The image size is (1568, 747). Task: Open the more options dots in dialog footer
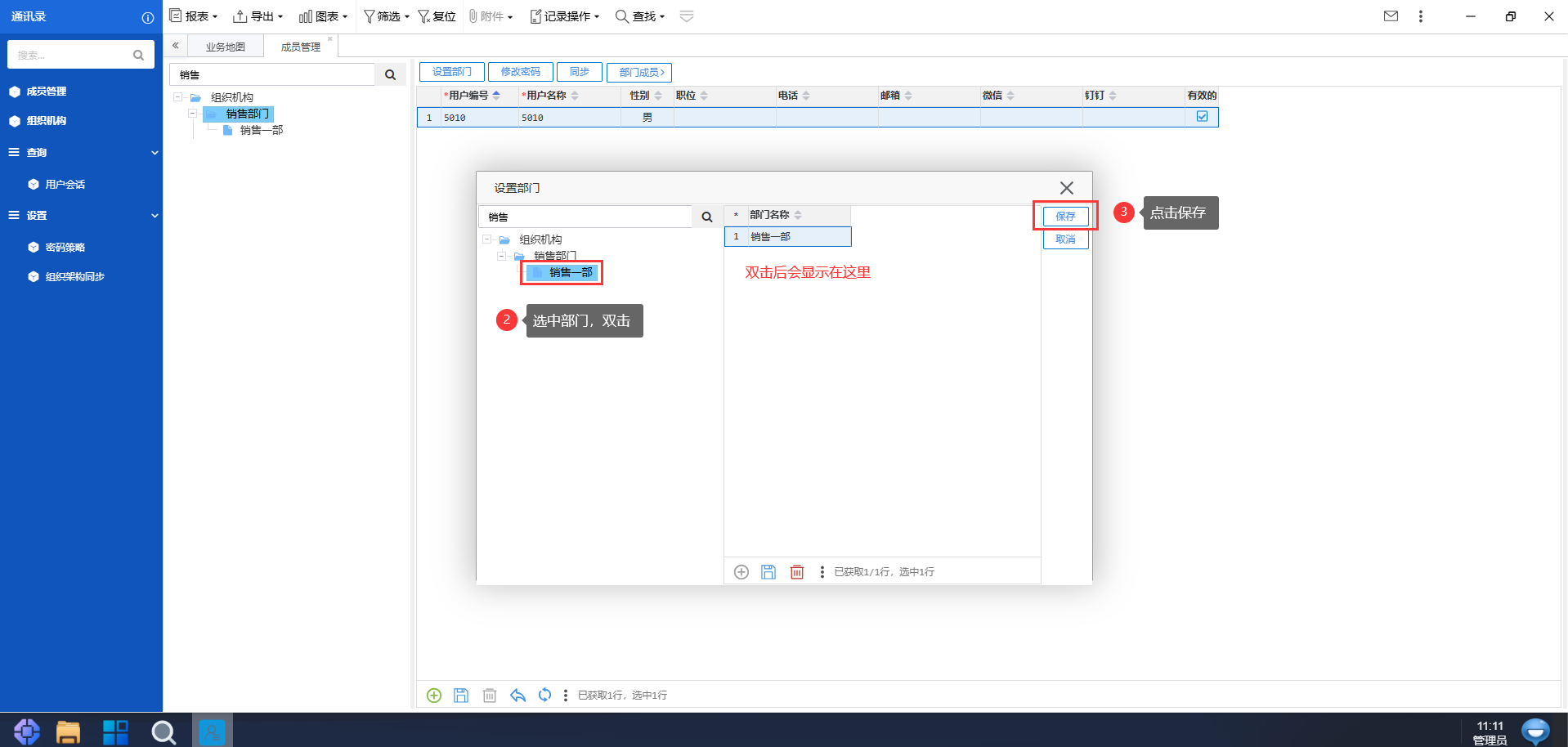coord(822,572)
